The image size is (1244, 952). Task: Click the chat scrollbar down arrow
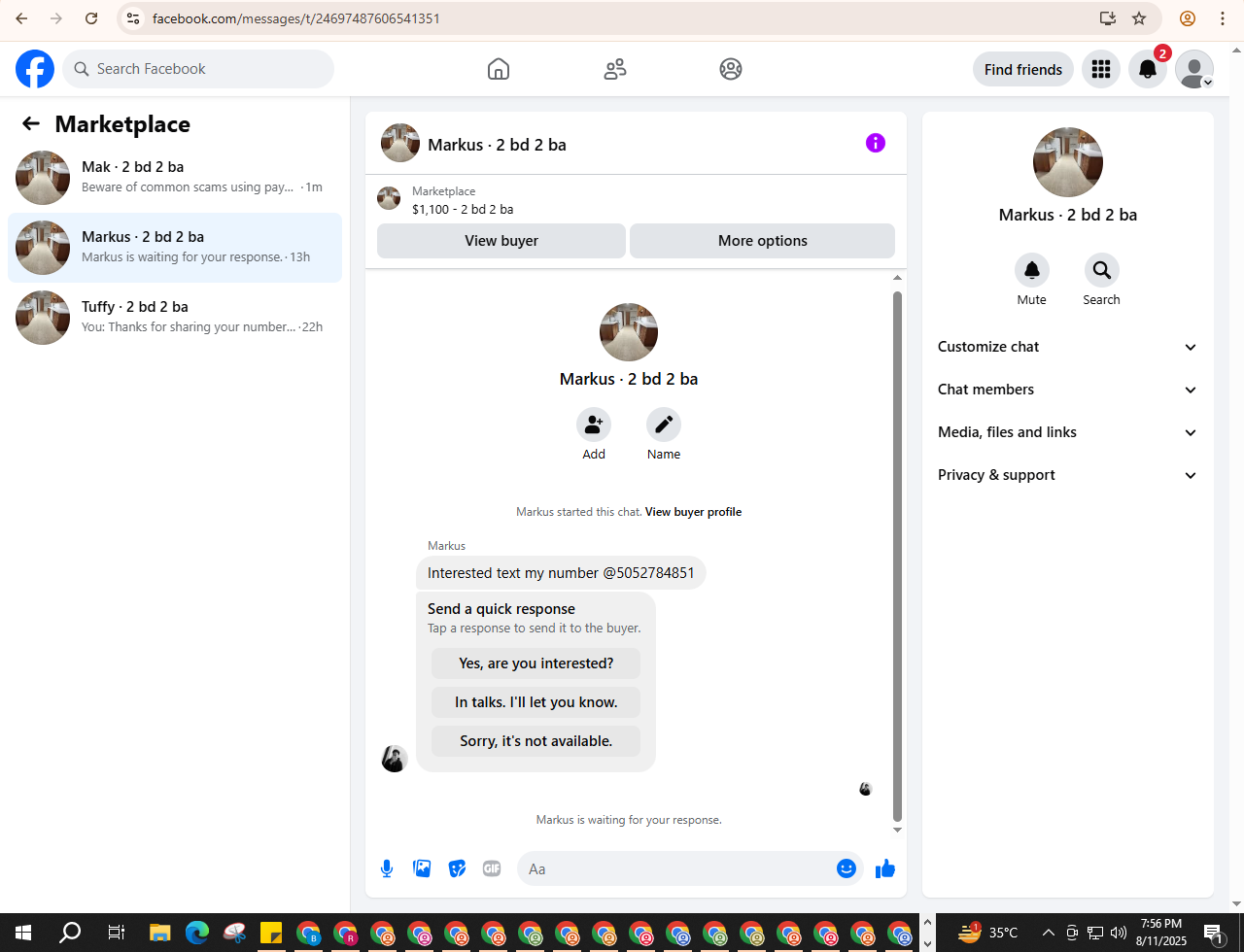897,830
